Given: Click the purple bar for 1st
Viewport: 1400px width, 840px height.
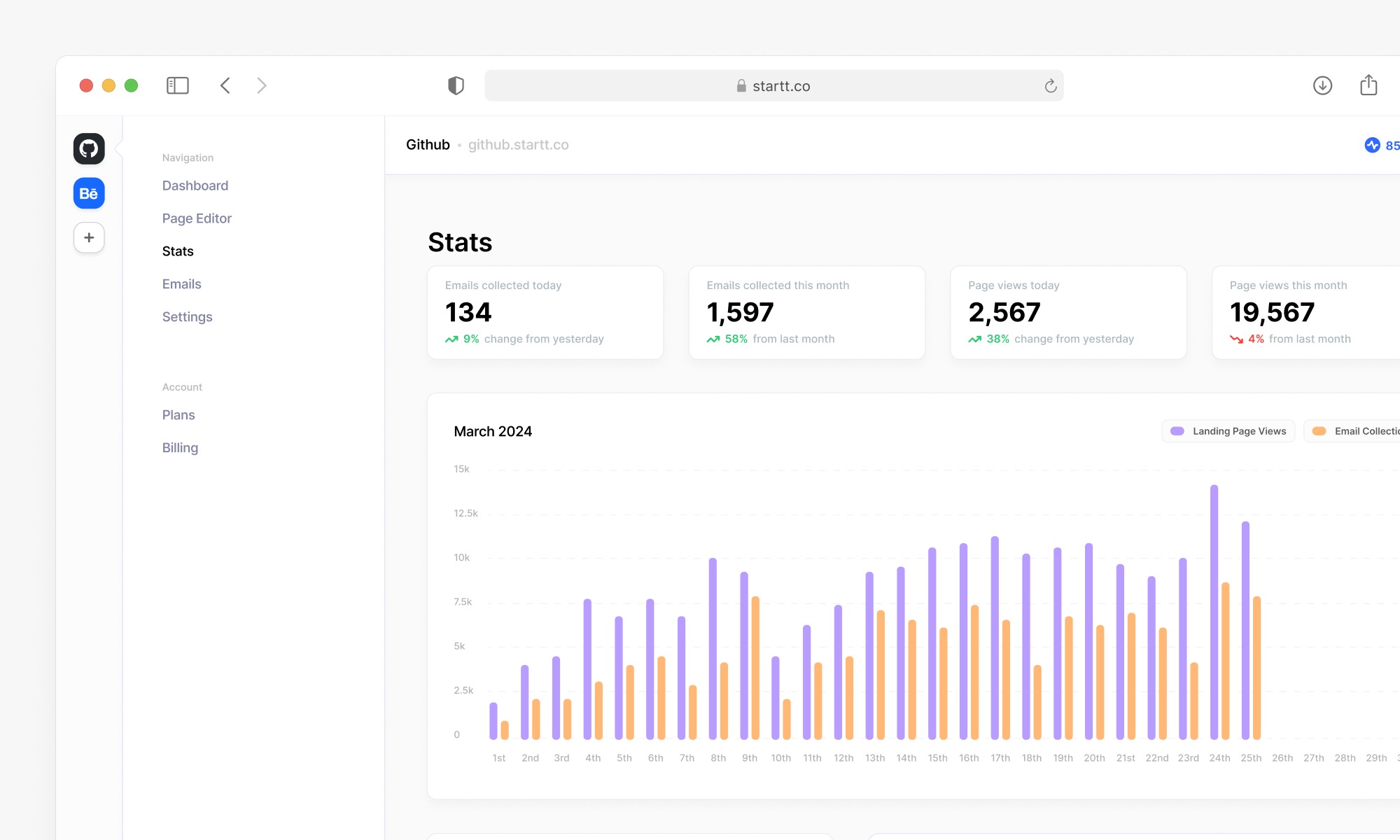Looking at the screenshot, I should point(493,721).
